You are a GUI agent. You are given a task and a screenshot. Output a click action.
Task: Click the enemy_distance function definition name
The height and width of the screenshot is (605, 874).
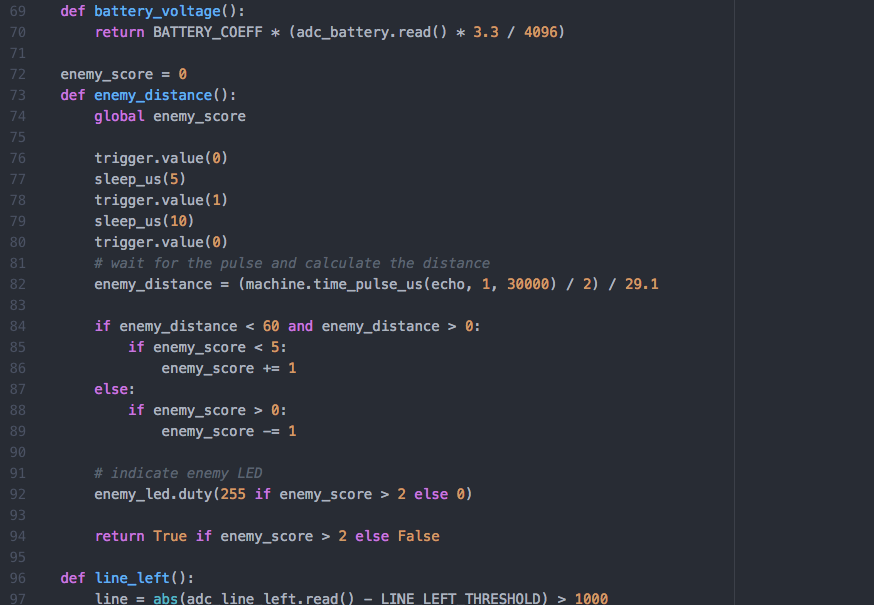[x=153, y=95]
